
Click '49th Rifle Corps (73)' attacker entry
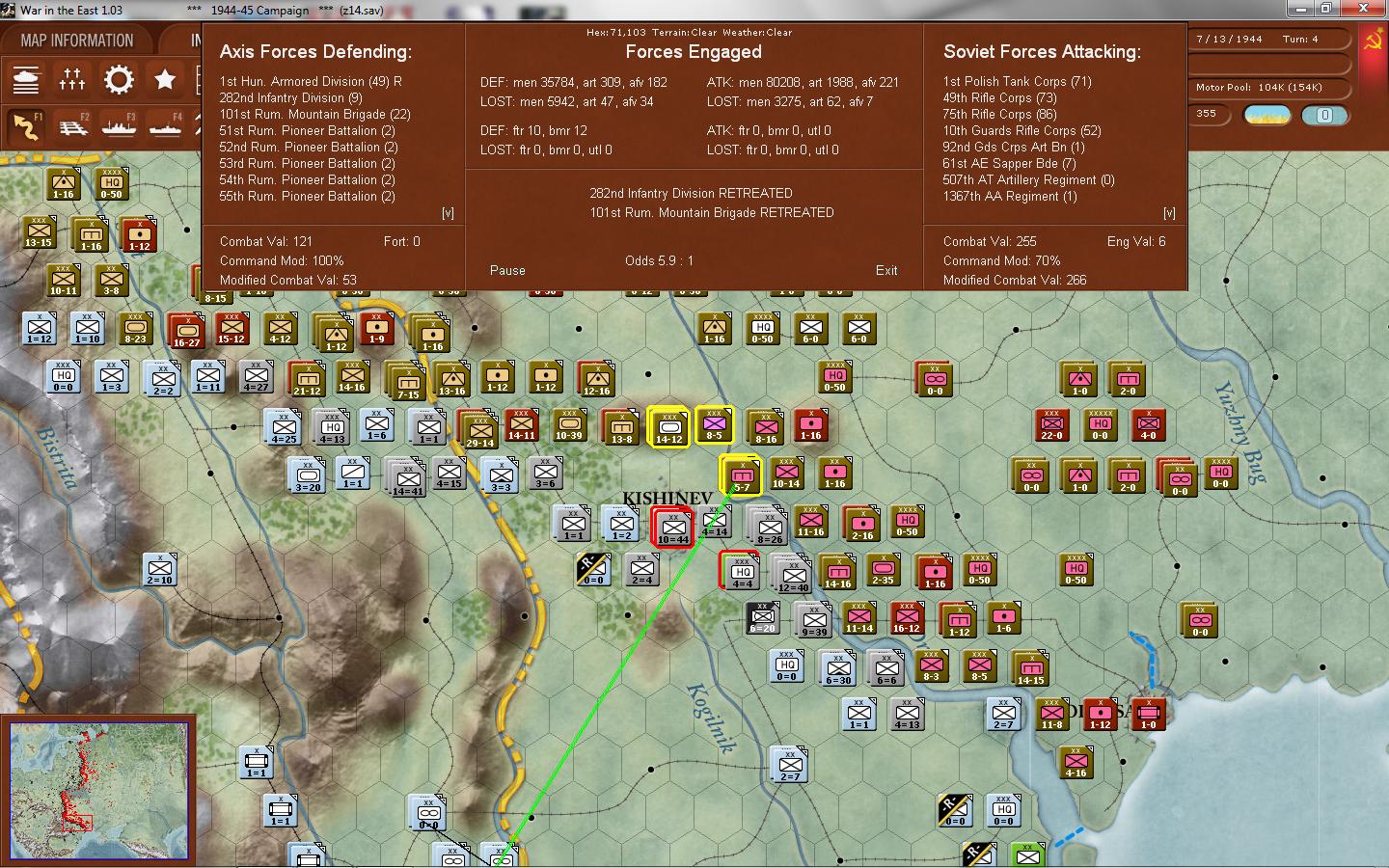coord(1000,98)
